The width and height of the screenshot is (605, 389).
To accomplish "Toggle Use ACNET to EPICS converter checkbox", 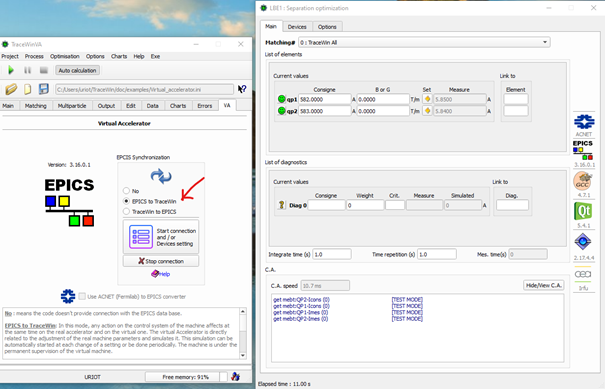I will pos(82,296).
